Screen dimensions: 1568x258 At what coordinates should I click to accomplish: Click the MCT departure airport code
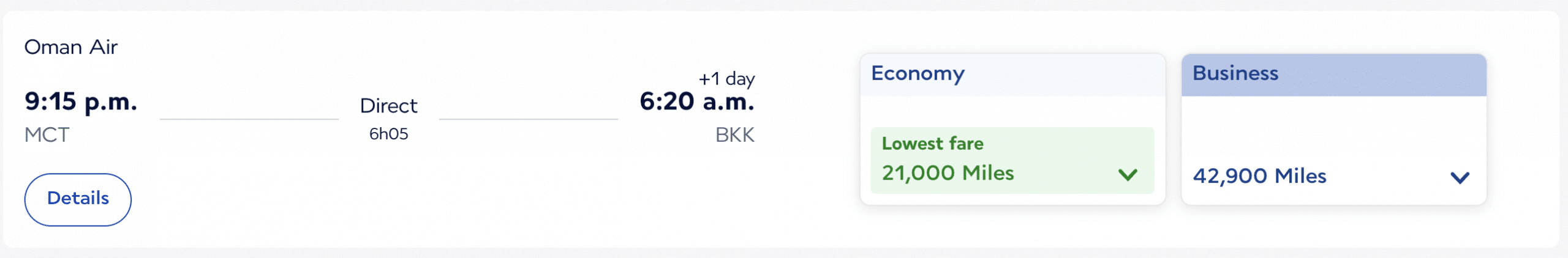[x=47, y=135]
